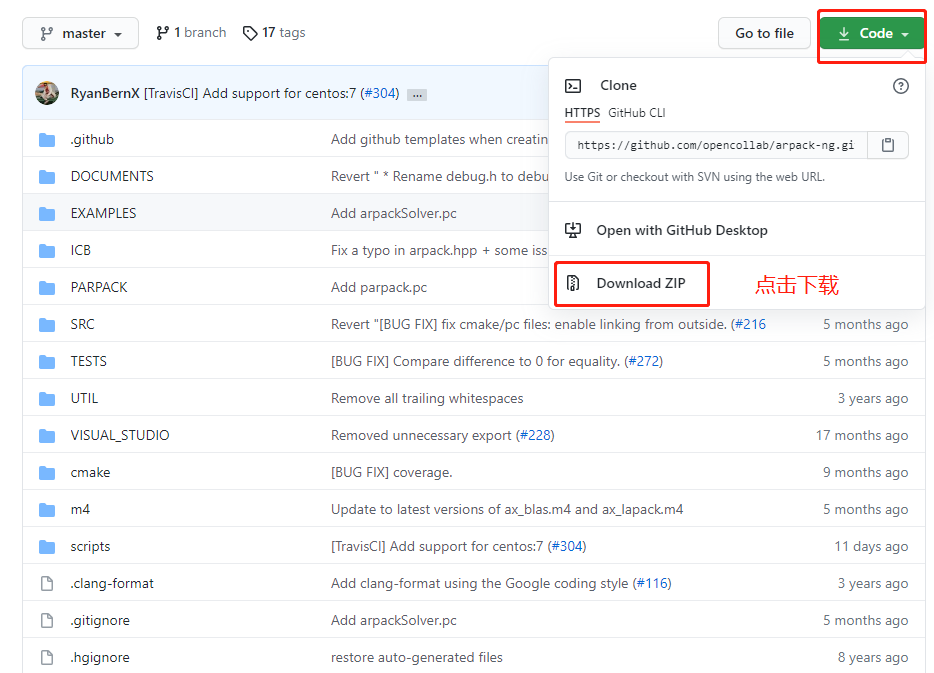Click the SRC folder icon

[x=47, y=325]
